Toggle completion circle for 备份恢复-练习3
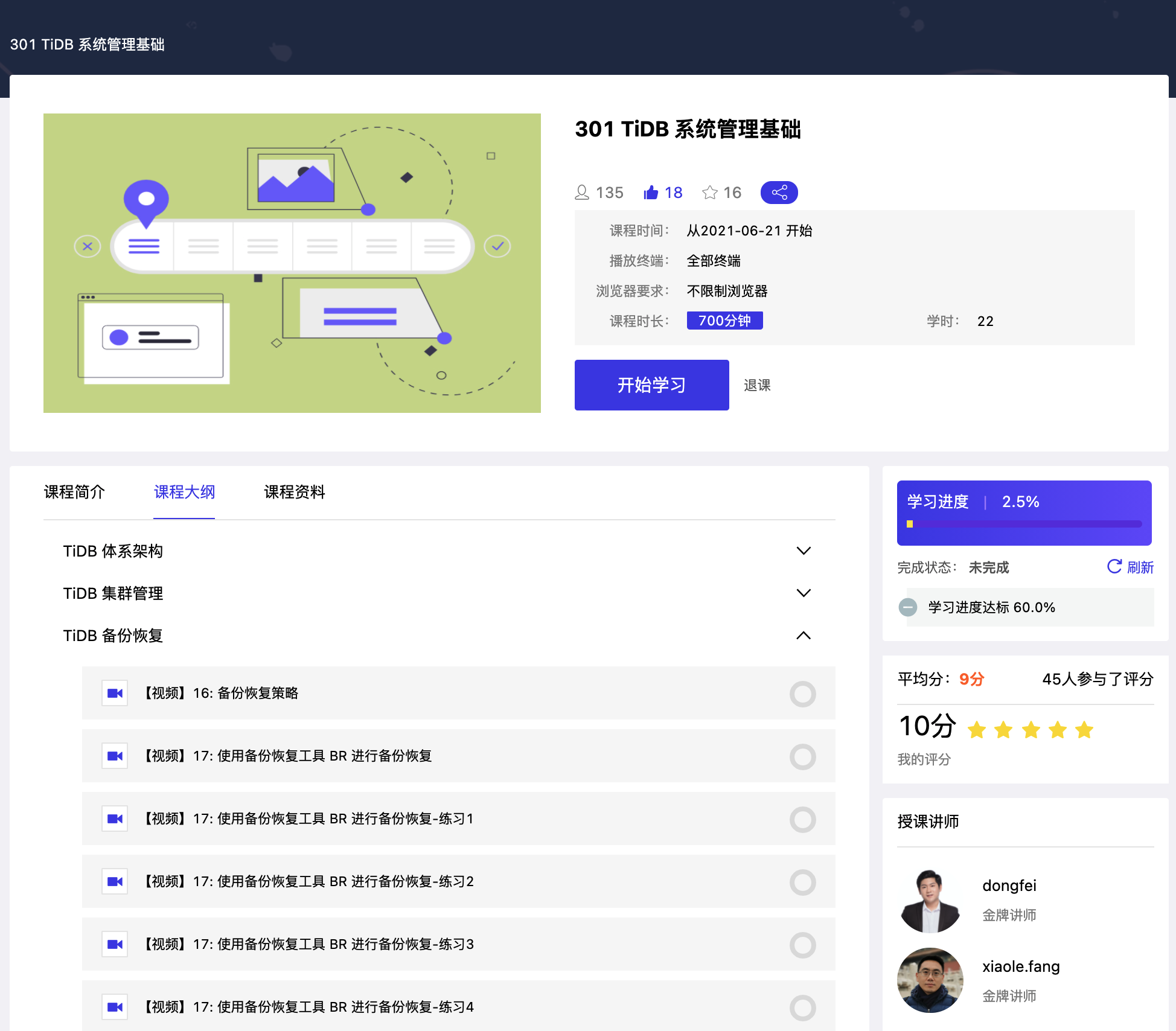 802,945
